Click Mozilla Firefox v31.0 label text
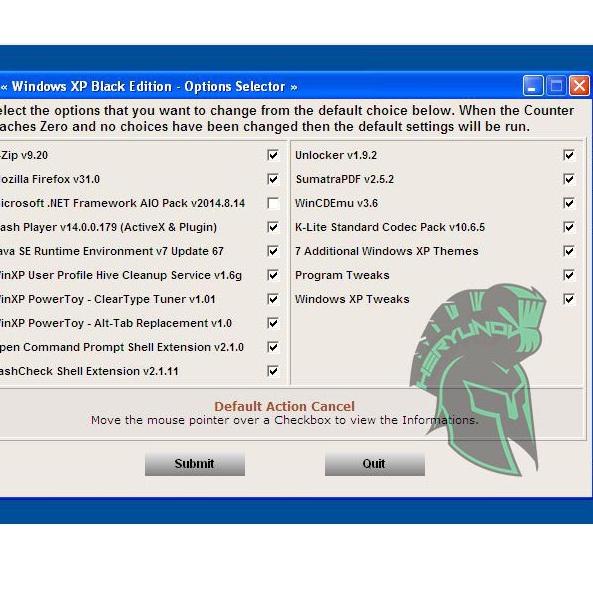593x593 pixels. pyautogui.click(x=50, y=179)
